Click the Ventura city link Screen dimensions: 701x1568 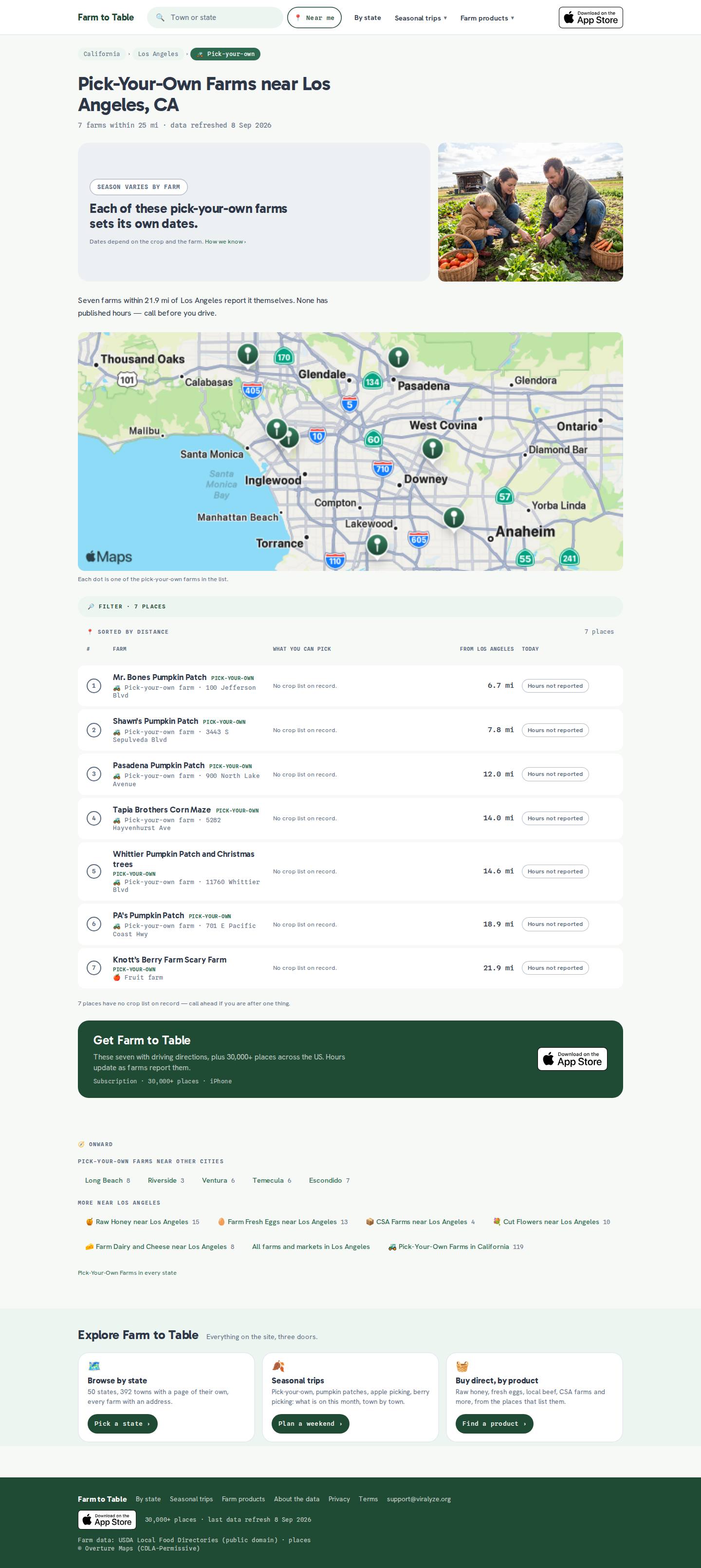219,1180
